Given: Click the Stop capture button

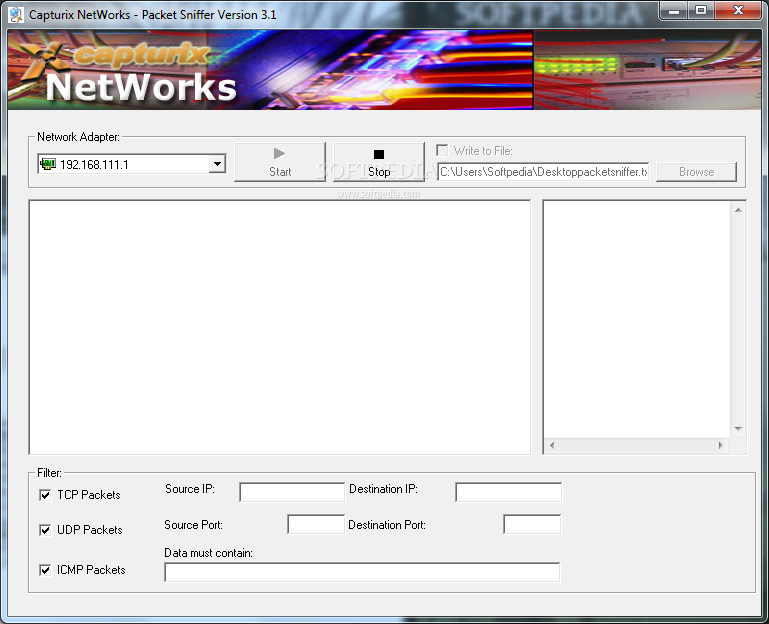Looking at the screenshot, I should click(x=379, y=162).
